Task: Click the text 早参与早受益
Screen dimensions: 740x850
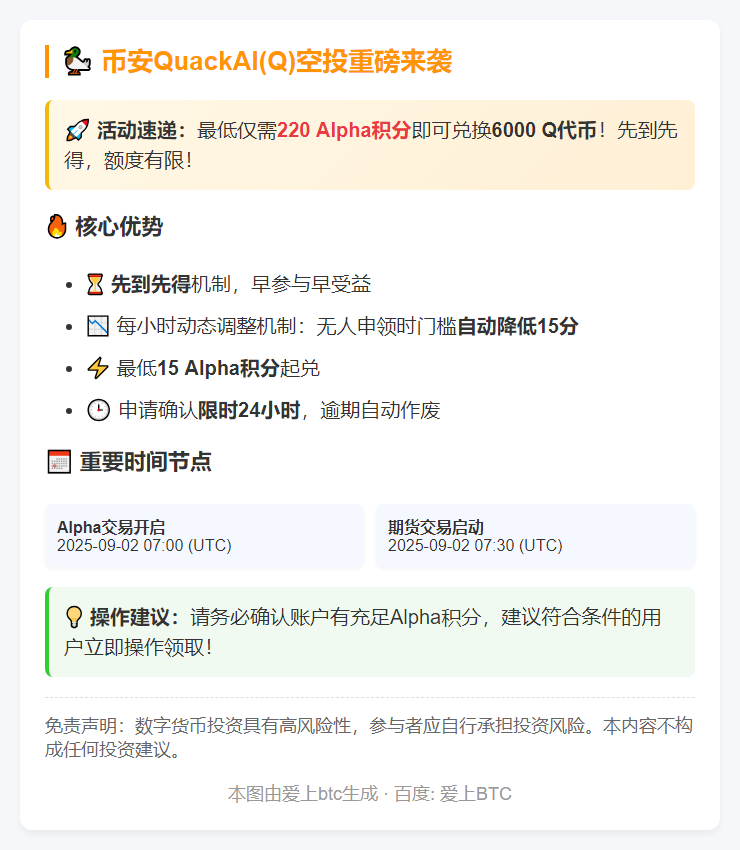Action: coord(311,284)
